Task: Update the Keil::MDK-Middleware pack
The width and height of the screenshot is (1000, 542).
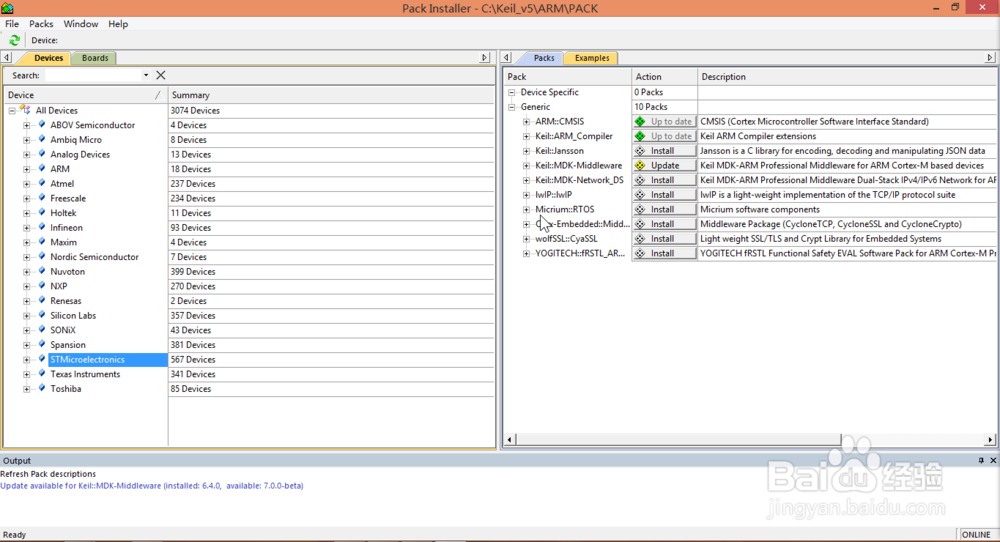Action: click(664, 166)
